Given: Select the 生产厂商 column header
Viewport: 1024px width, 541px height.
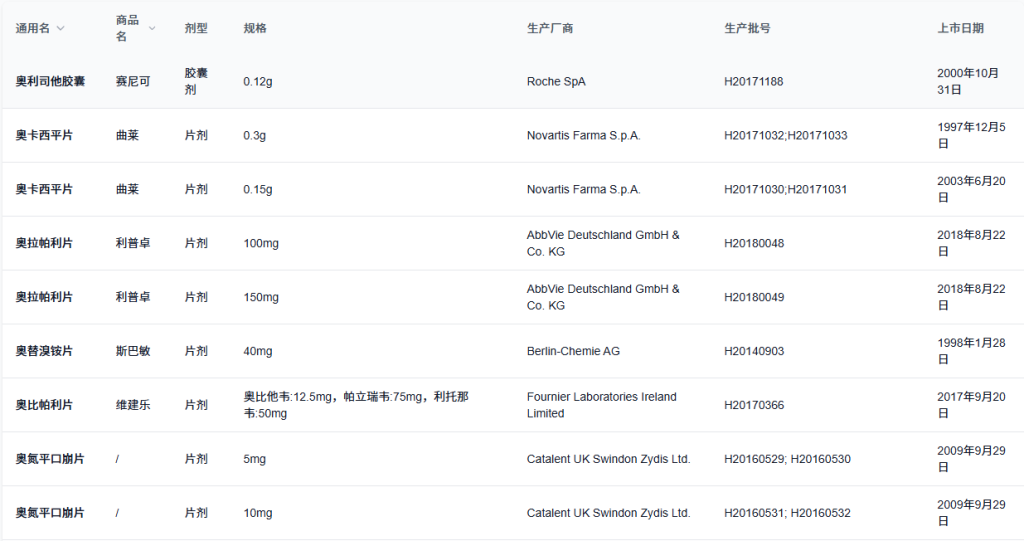Looking at the screenshot, I should (550, 29).
